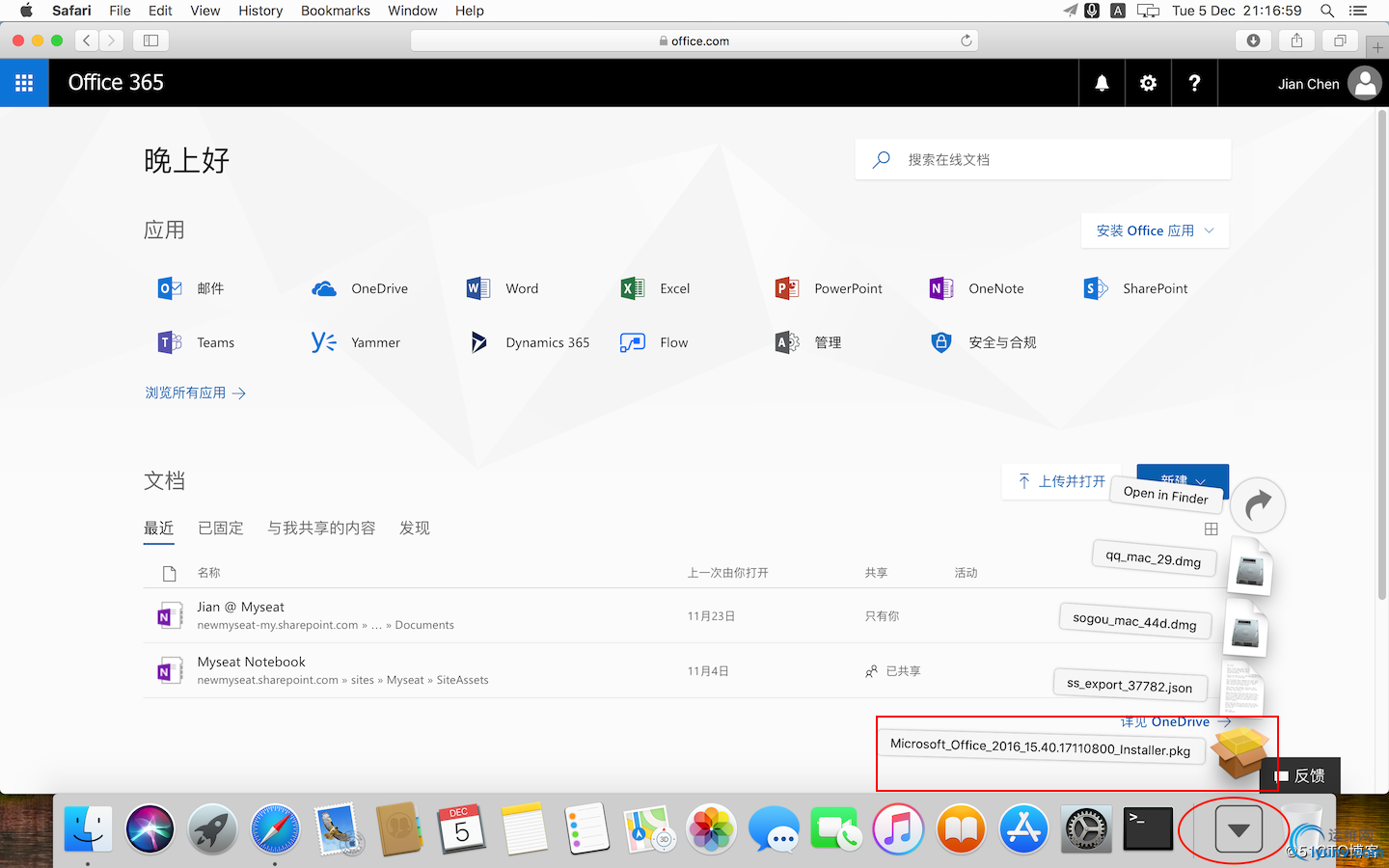This screenshot has height=868, width=1389.
Task: Select the 最近 documents tab
Action: pyautogui.click(x=159, y=529)
